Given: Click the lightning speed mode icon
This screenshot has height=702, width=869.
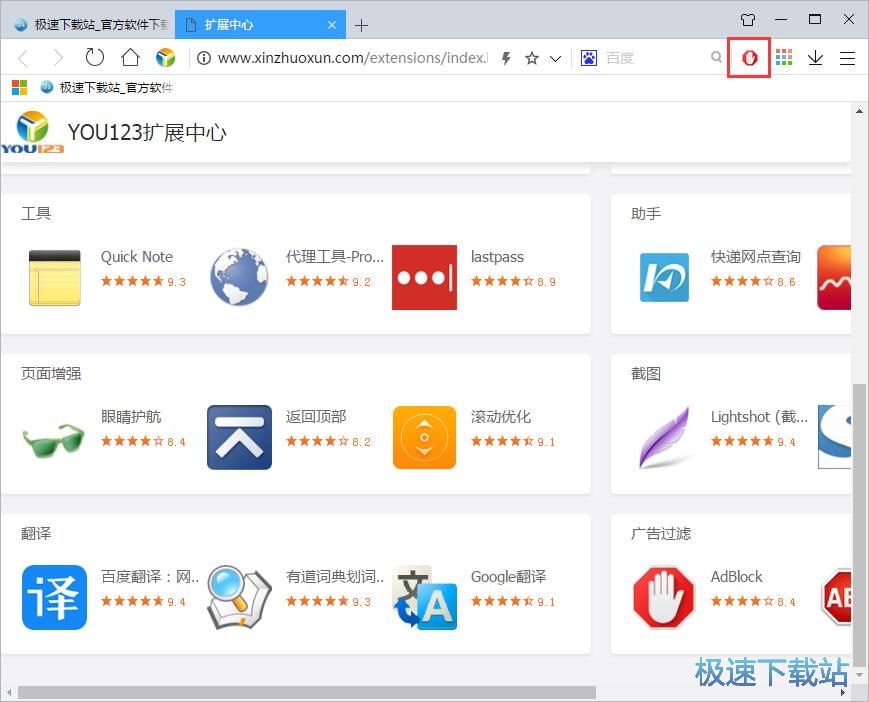Looking at the screenshot, I should (506, 58).
